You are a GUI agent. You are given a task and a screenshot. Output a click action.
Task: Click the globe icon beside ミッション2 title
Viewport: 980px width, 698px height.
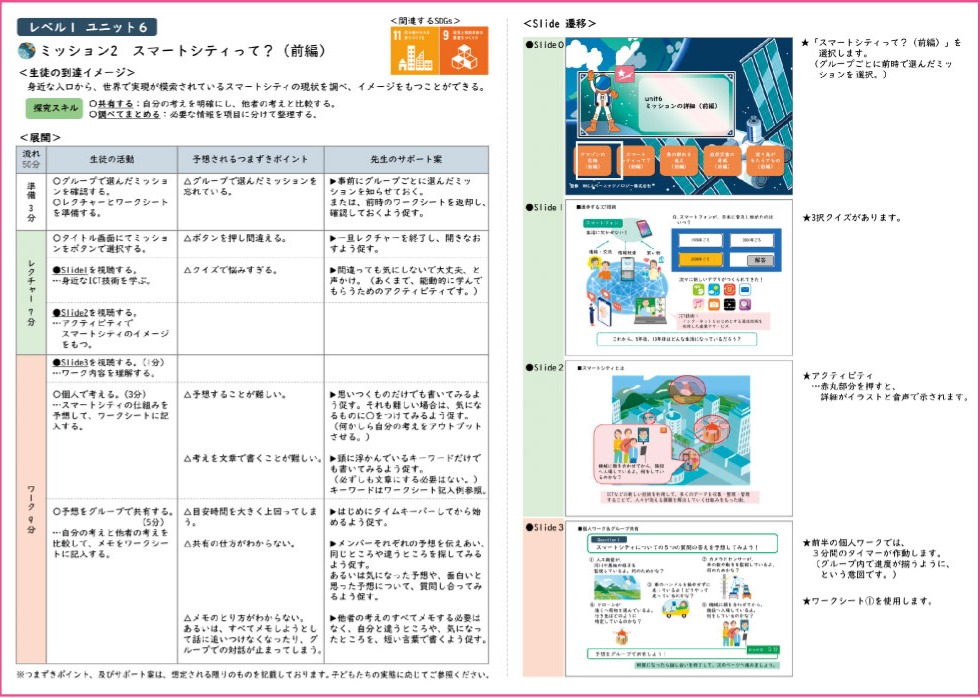click(27, 50)
